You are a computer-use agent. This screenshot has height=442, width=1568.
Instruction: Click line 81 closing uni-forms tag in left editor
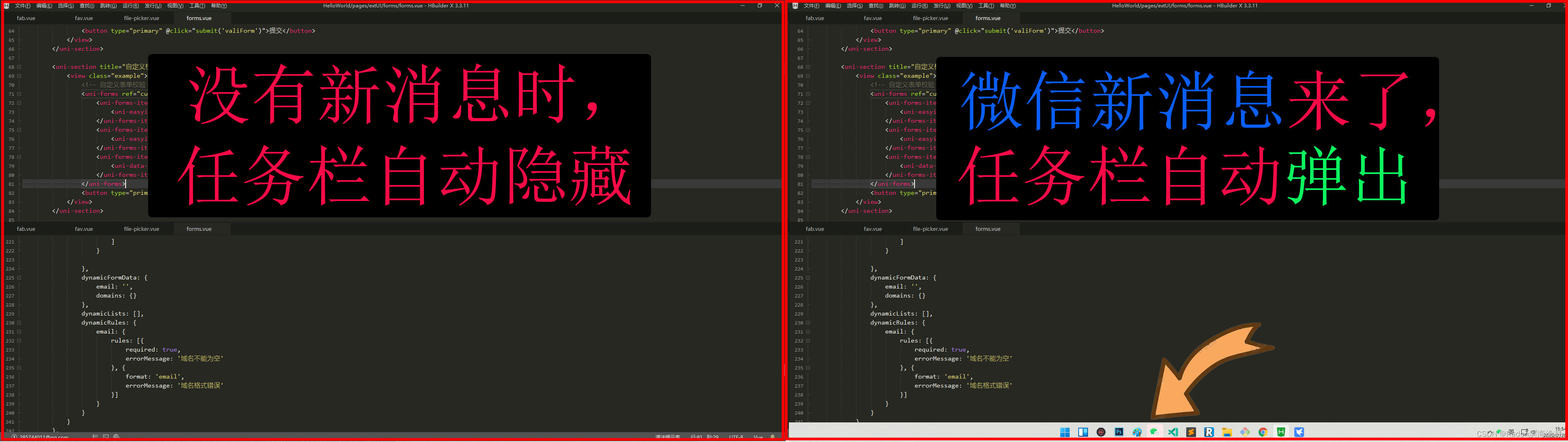tap(104, 184)
